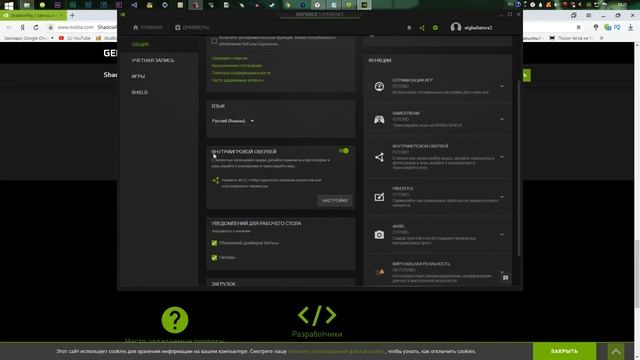Expand the GameStream feature row

point(502,119)
